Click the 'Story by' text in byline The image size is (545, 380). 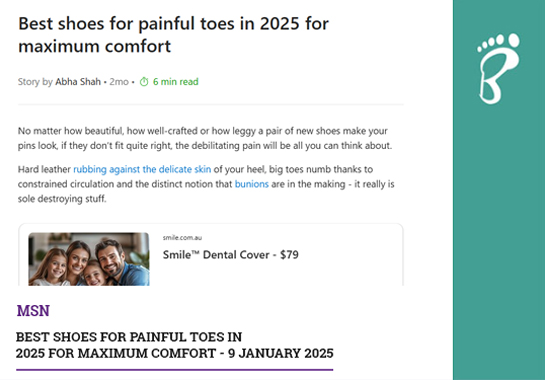[35, 82]
